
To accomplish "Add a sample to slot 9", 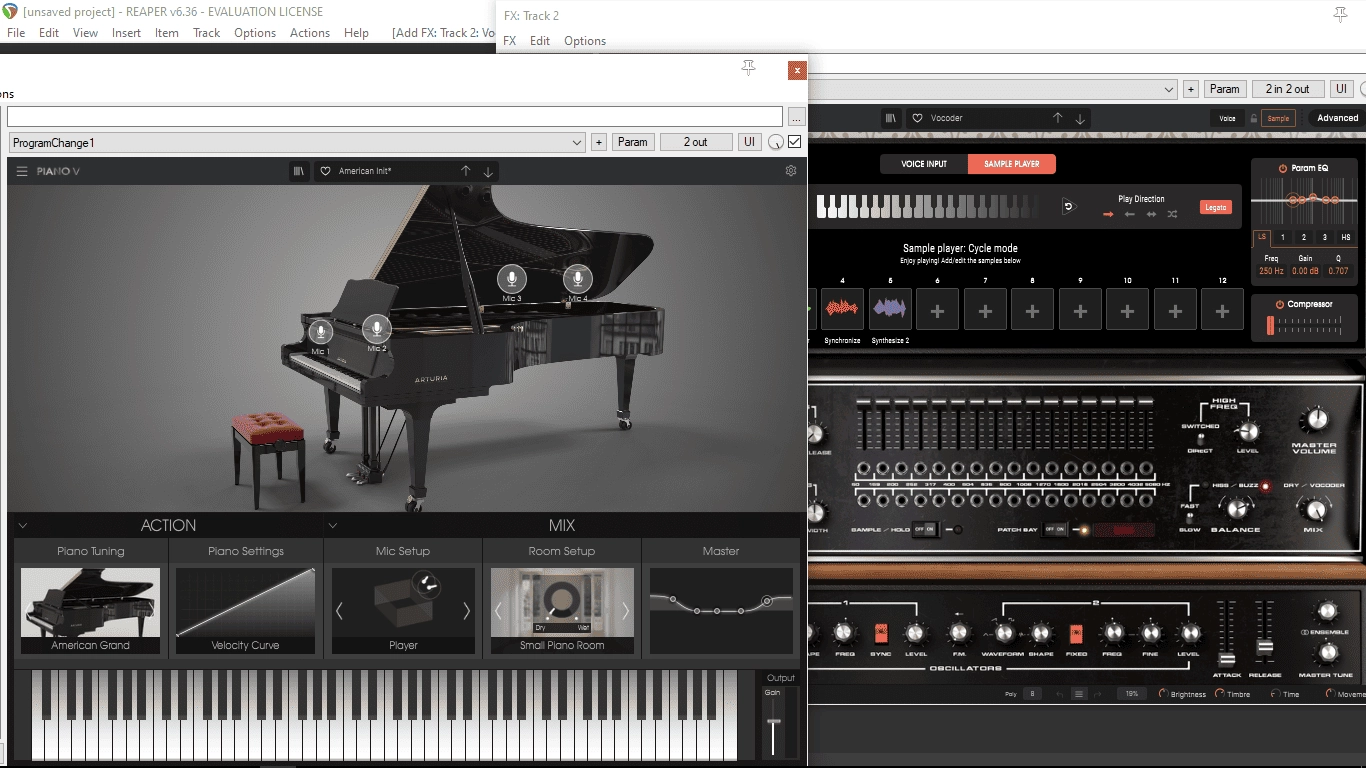I will point(1080,310).
